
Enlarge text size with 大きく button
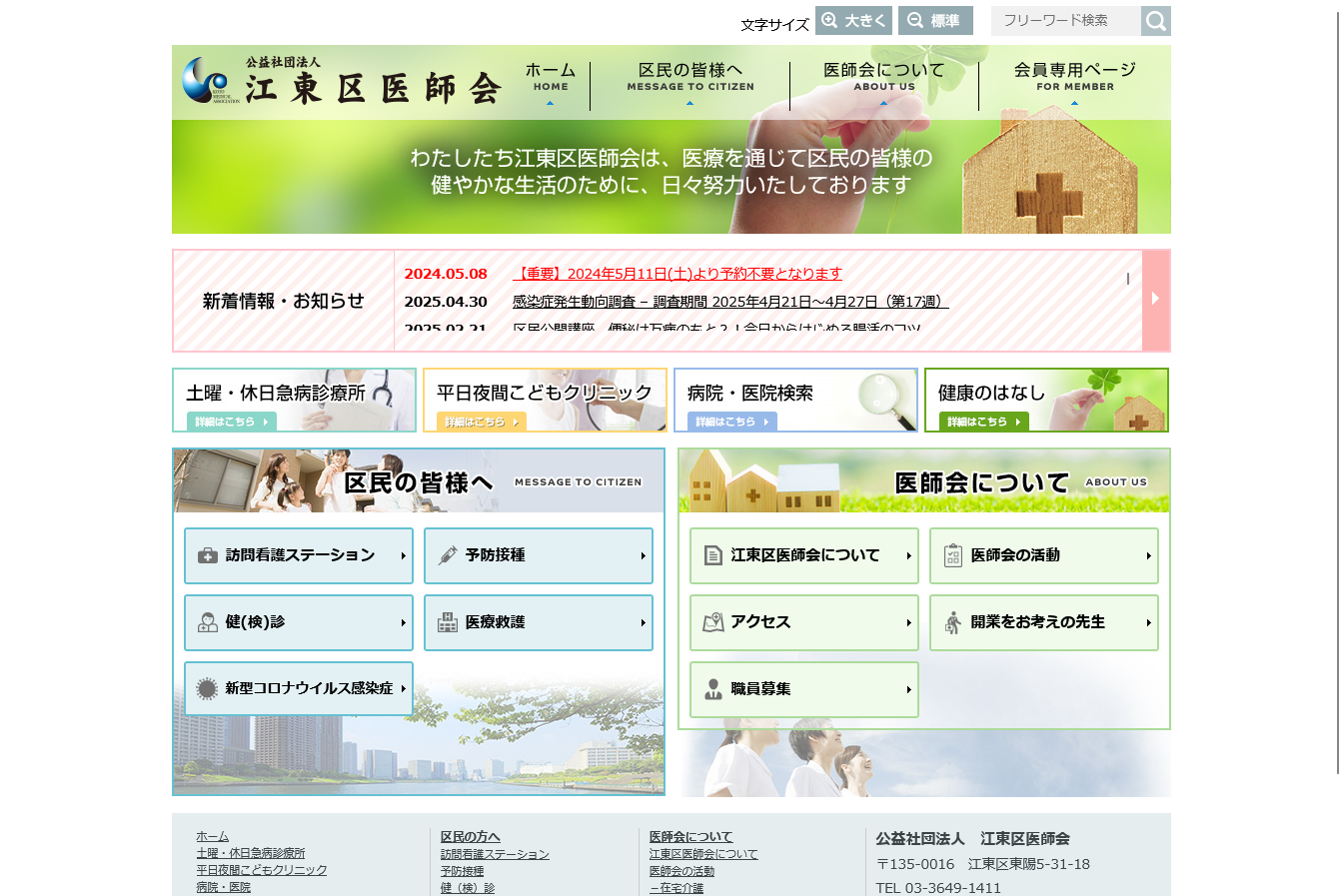[853, 21]
